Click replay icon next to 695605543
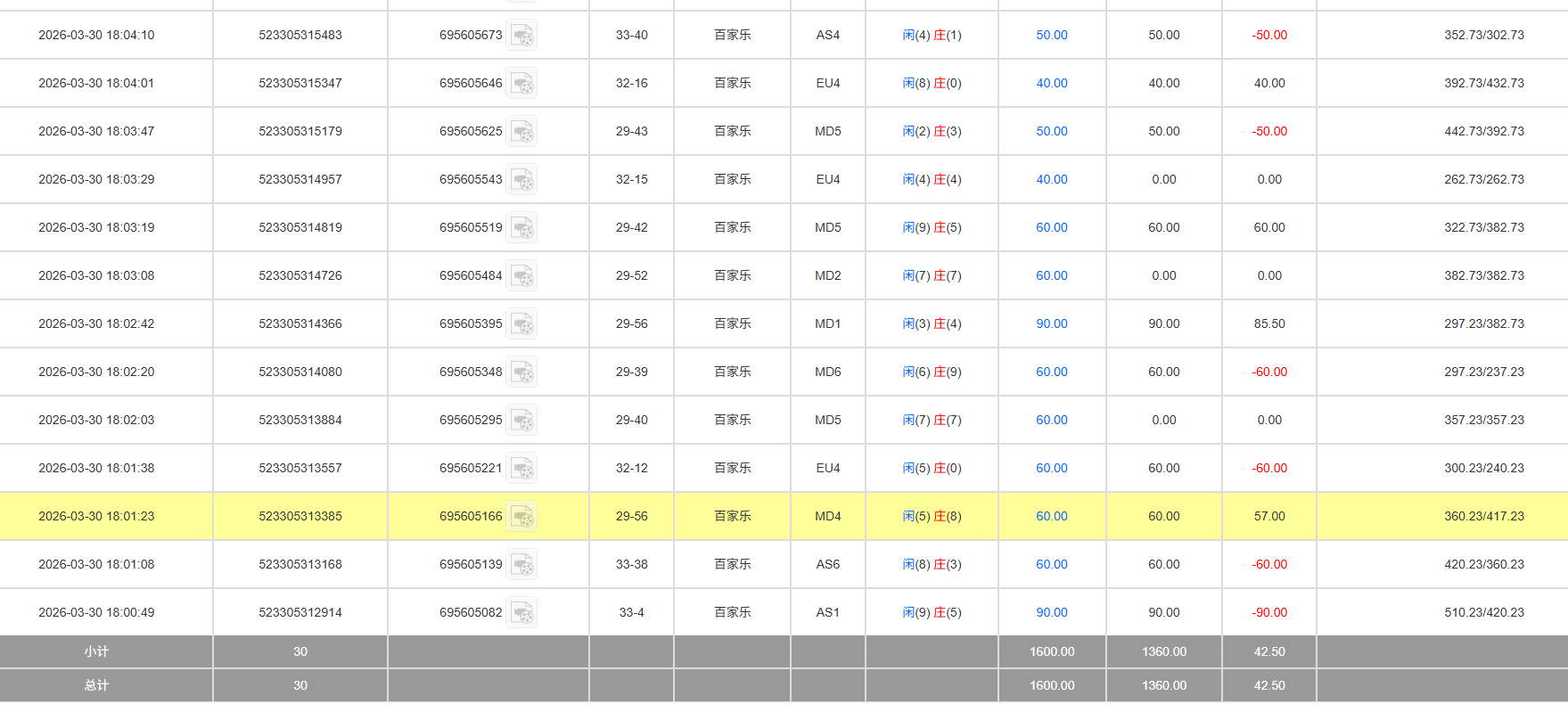 click(x=521, y=180)
